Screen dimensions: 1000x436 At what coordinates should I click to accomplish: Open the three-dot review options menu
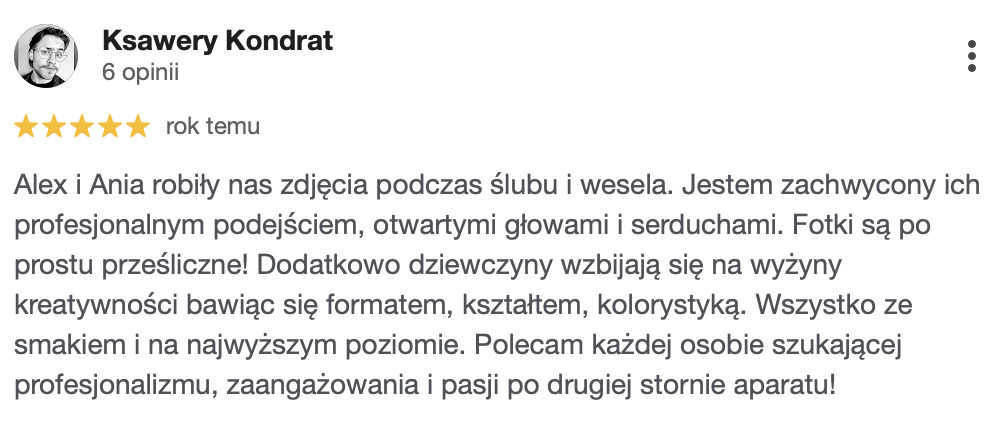[971, 56]
